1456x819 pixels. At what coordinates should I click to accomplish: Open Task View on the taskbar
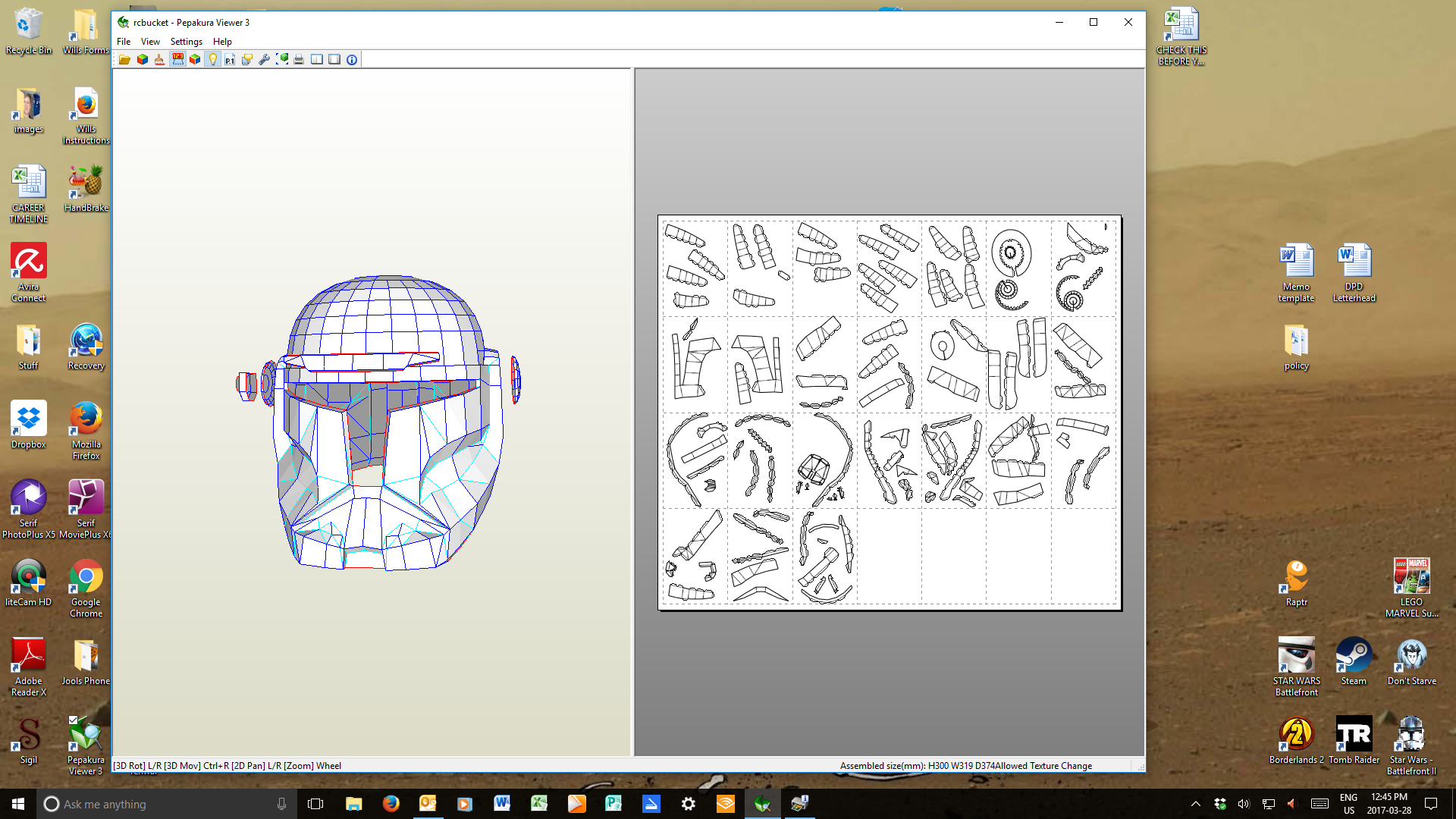click(315, 804)
